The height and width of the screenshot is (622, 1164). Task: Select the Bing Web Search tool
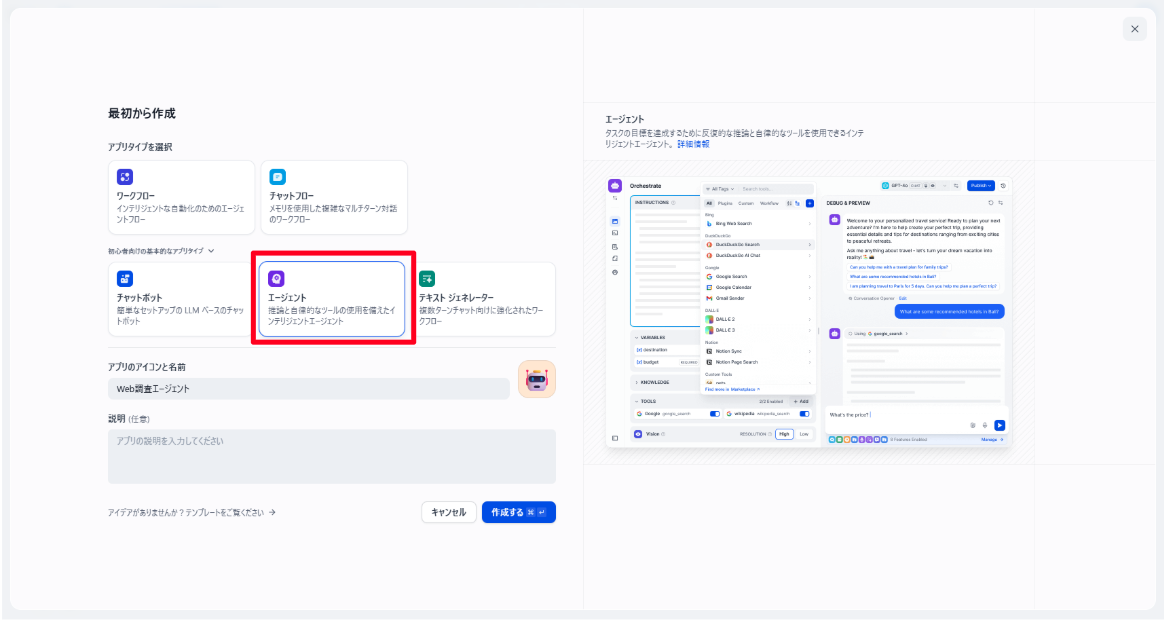coord(734,223)
